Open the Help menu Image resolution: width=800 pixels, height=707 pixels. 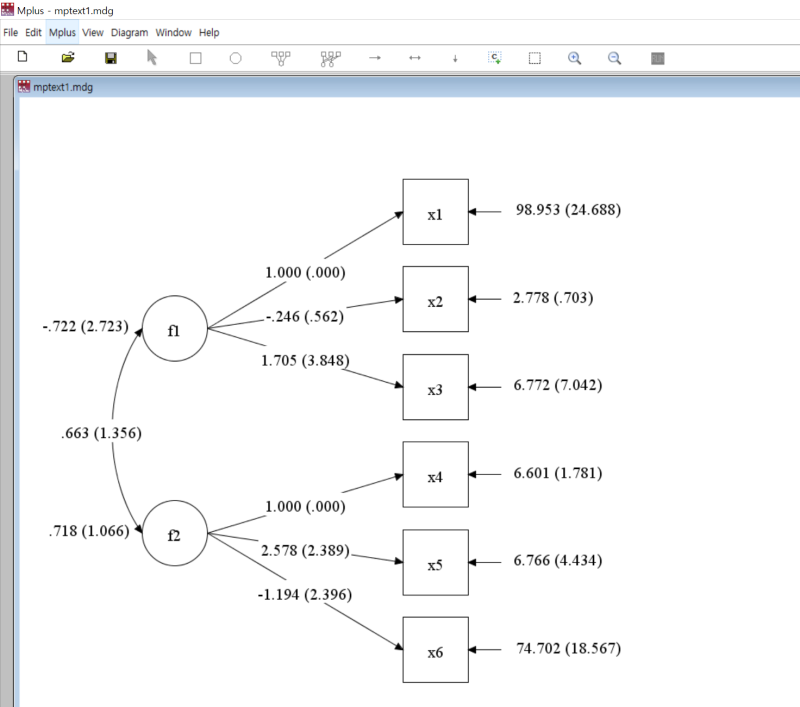(x=209, y=33)
